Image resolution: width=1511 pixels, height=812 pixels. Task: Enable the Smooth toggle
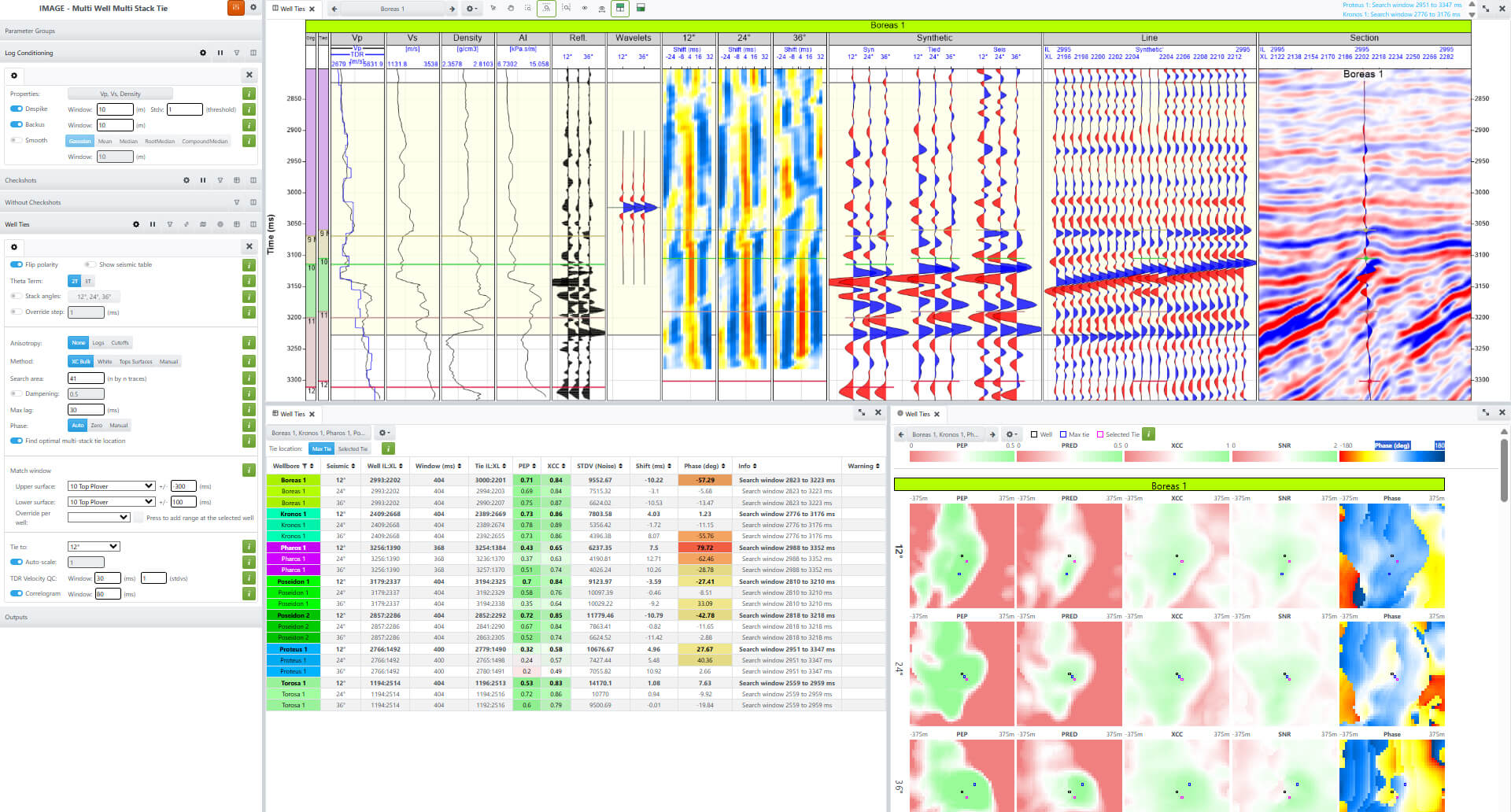17,141
